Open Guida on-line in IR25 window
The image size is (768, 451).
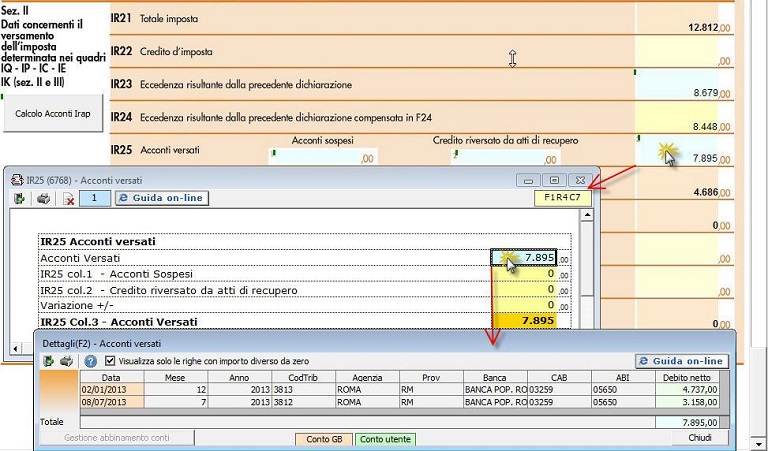(x=162, y=198)
